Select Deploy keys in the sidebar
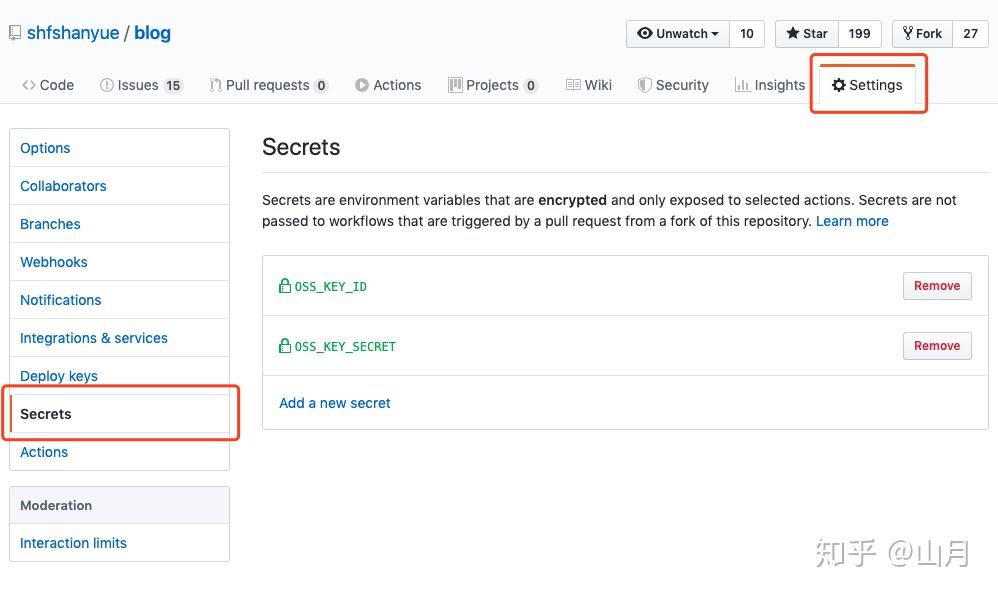Screen dimensions: 998x595 click(58, 376)
